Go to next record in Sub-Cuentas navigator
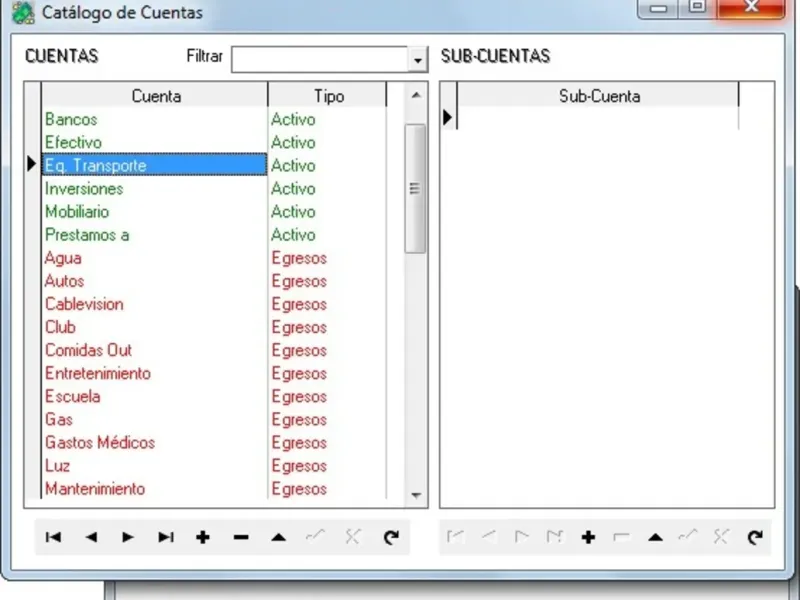The image size is (800, 600). point(522,537)
